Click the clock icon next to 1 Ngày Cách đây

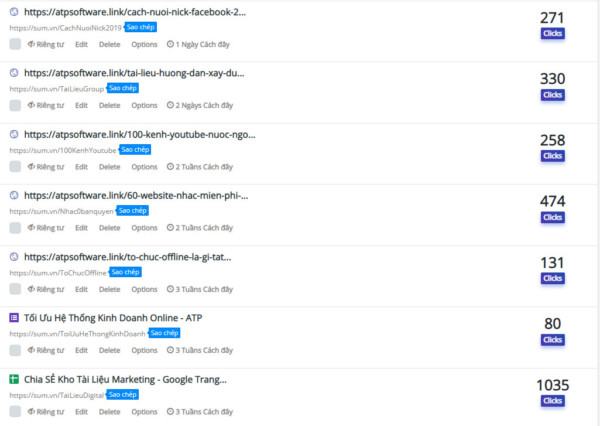point(170,44)
